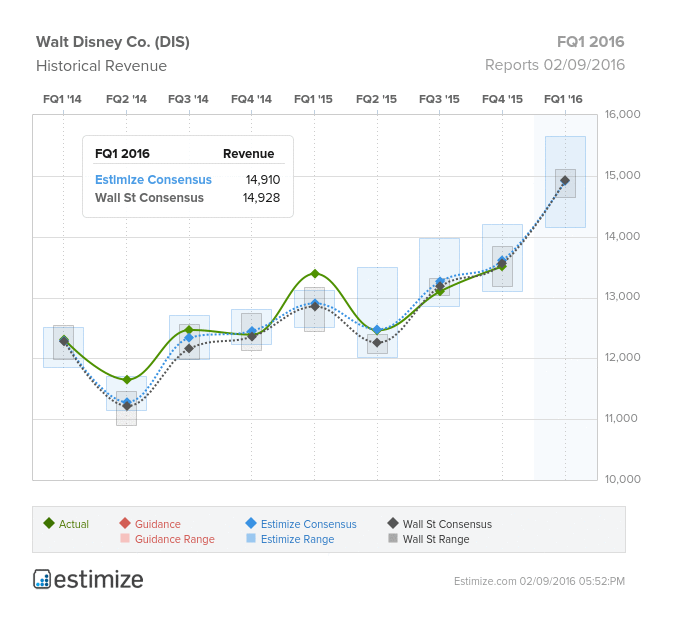Click the 10,000 y-axis label
This screenshot has height=620, width=675.
click(622, 479)
